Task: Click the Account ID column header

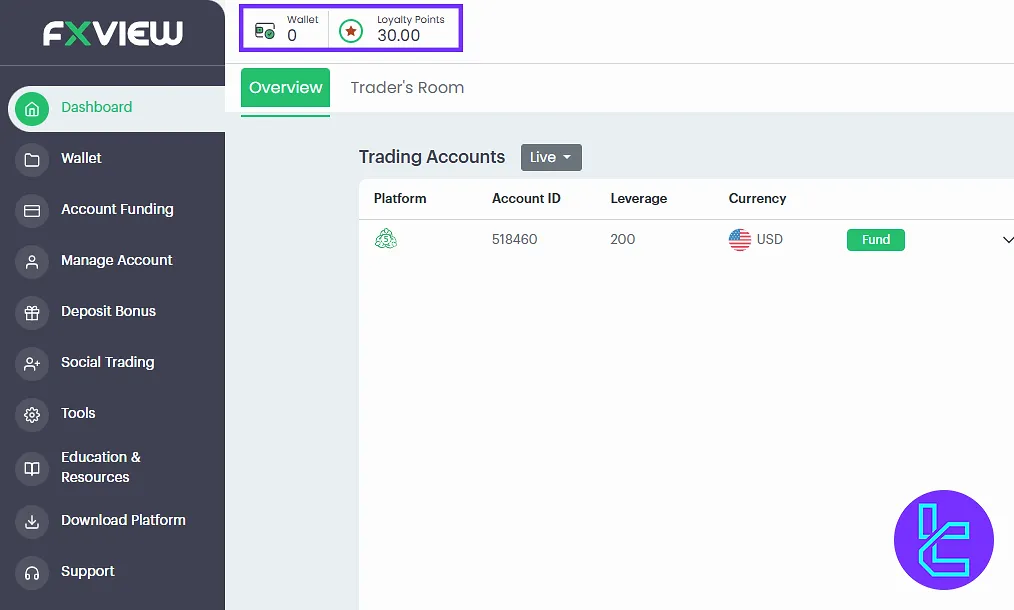Action: 526,199
